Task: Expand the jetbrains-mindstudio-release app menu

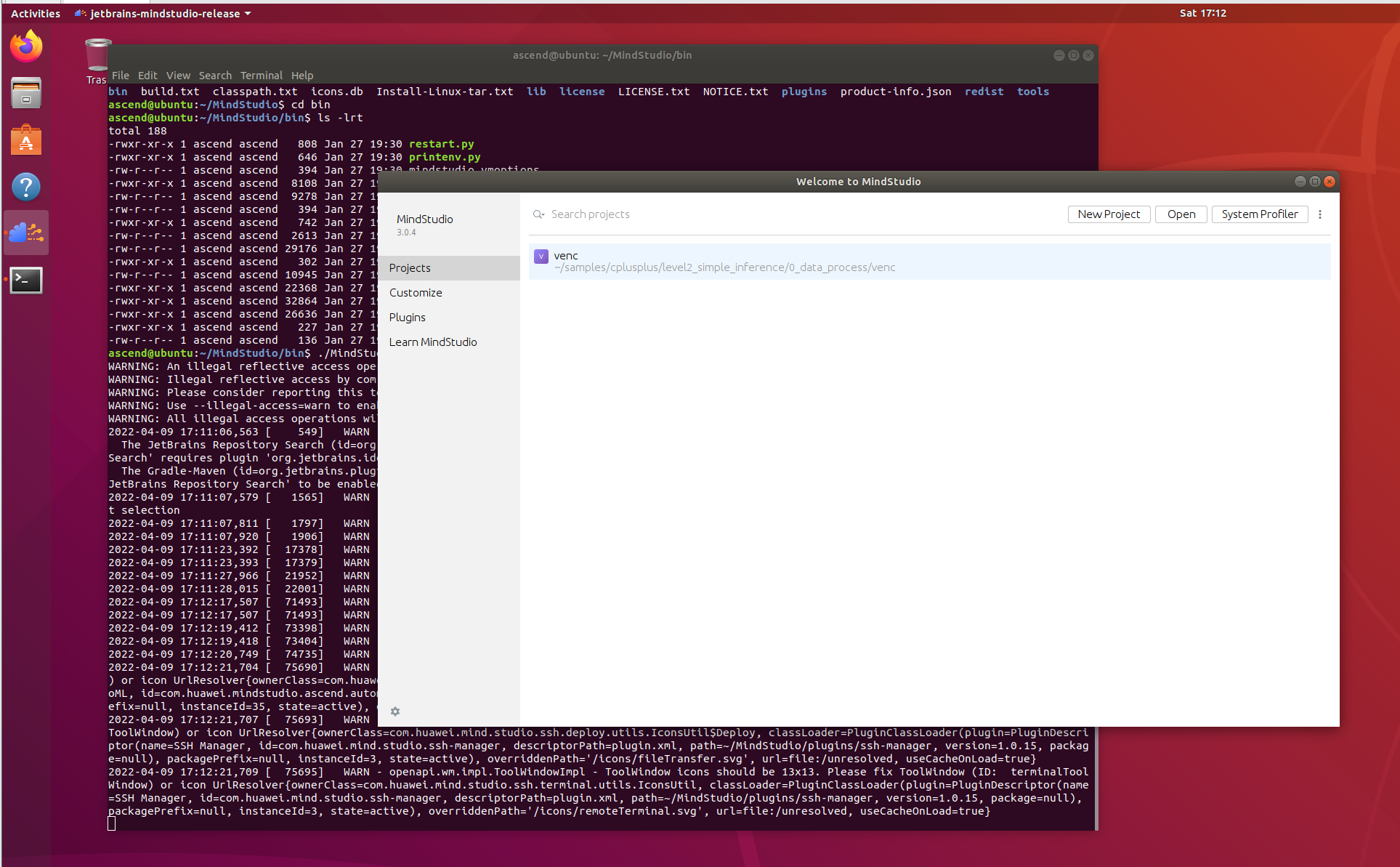Action: pos(163,13)
